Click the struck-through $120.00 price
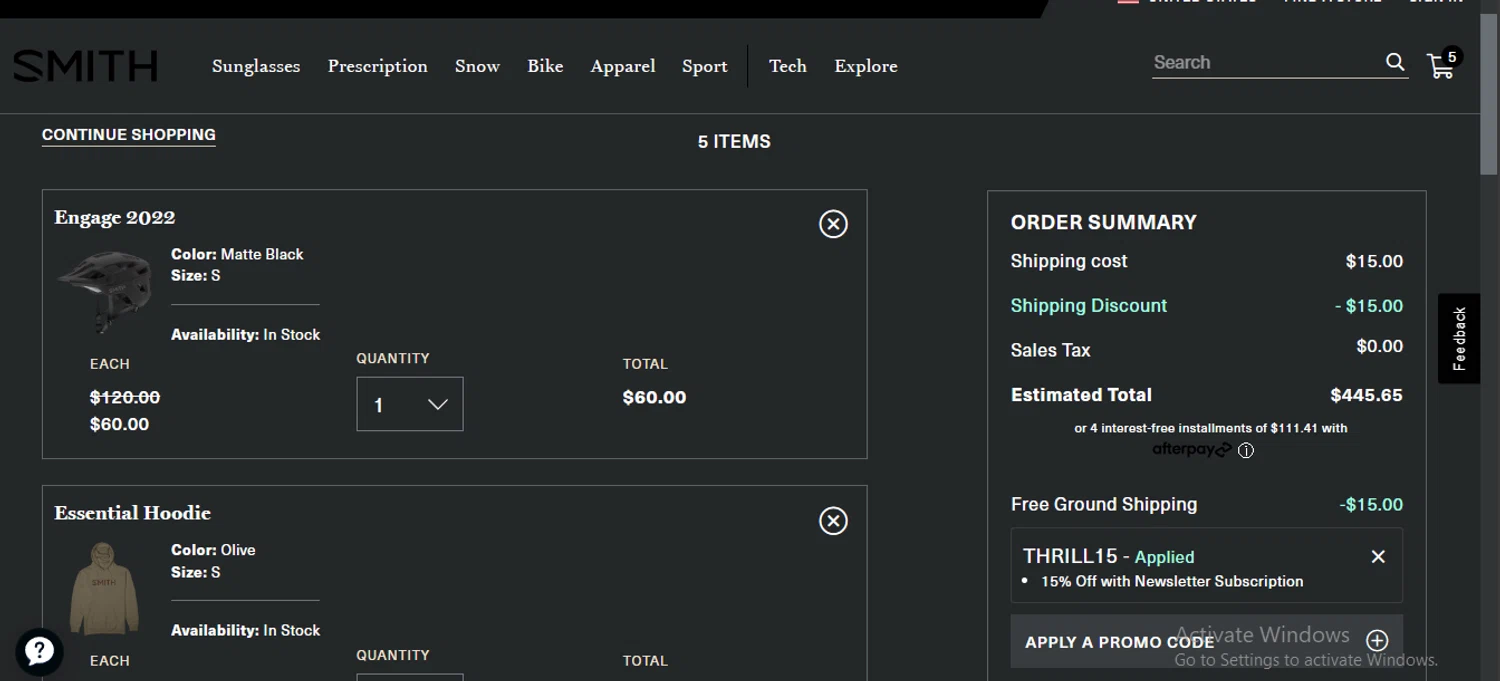1500x681 pixels. coord(125,397)
